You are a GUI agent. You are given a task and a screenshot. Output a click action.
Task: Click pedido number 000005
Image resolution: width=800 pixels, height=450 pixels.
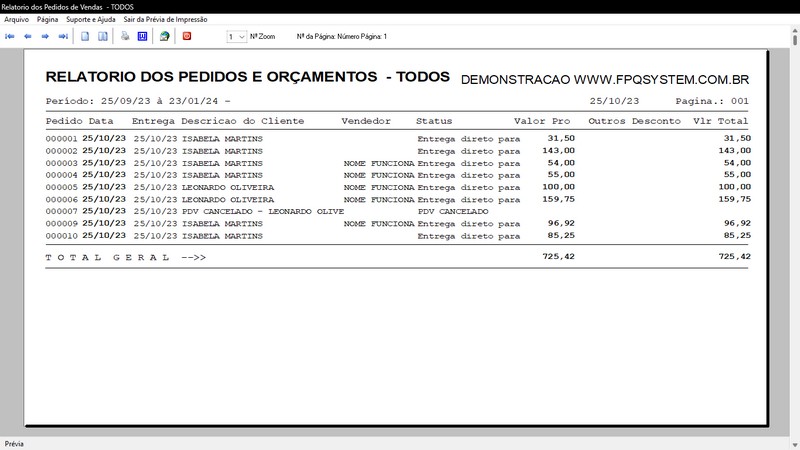coord(61,188)
